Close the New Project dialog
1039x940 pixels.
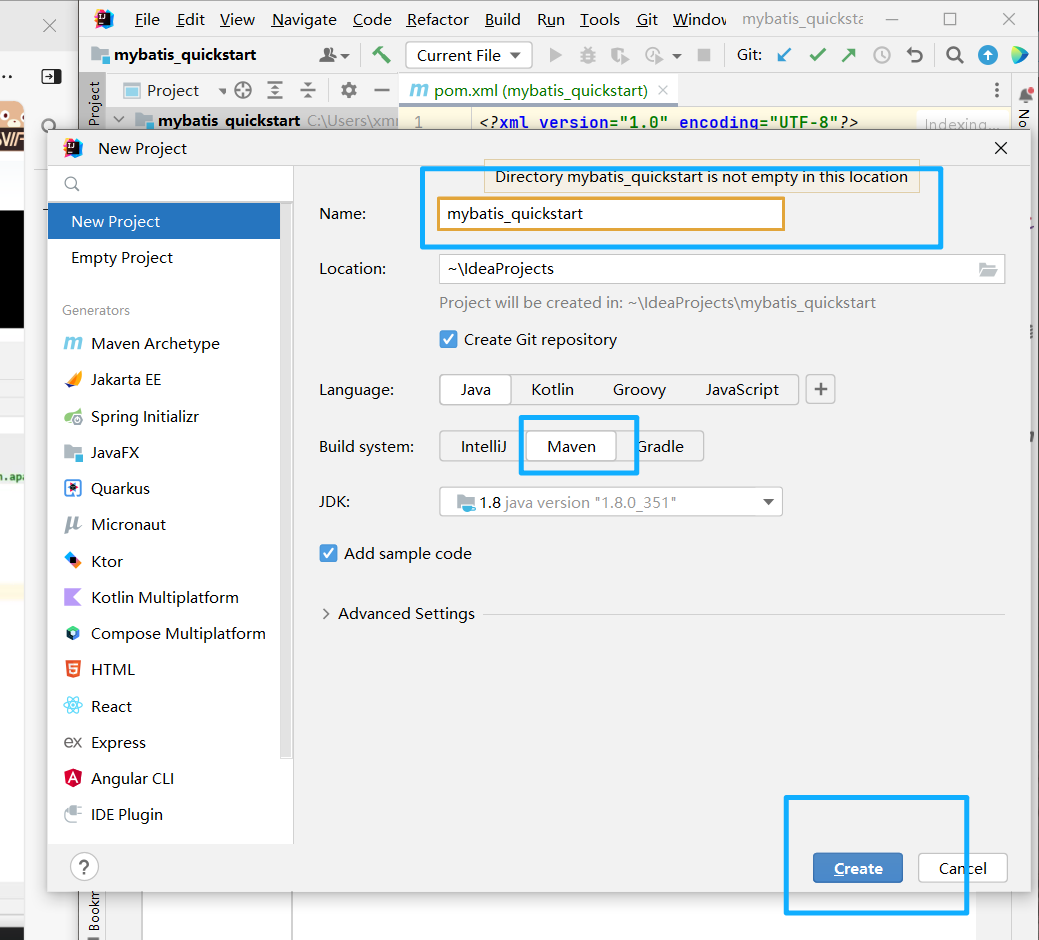pyautogui.click(x=1001, y=148)
